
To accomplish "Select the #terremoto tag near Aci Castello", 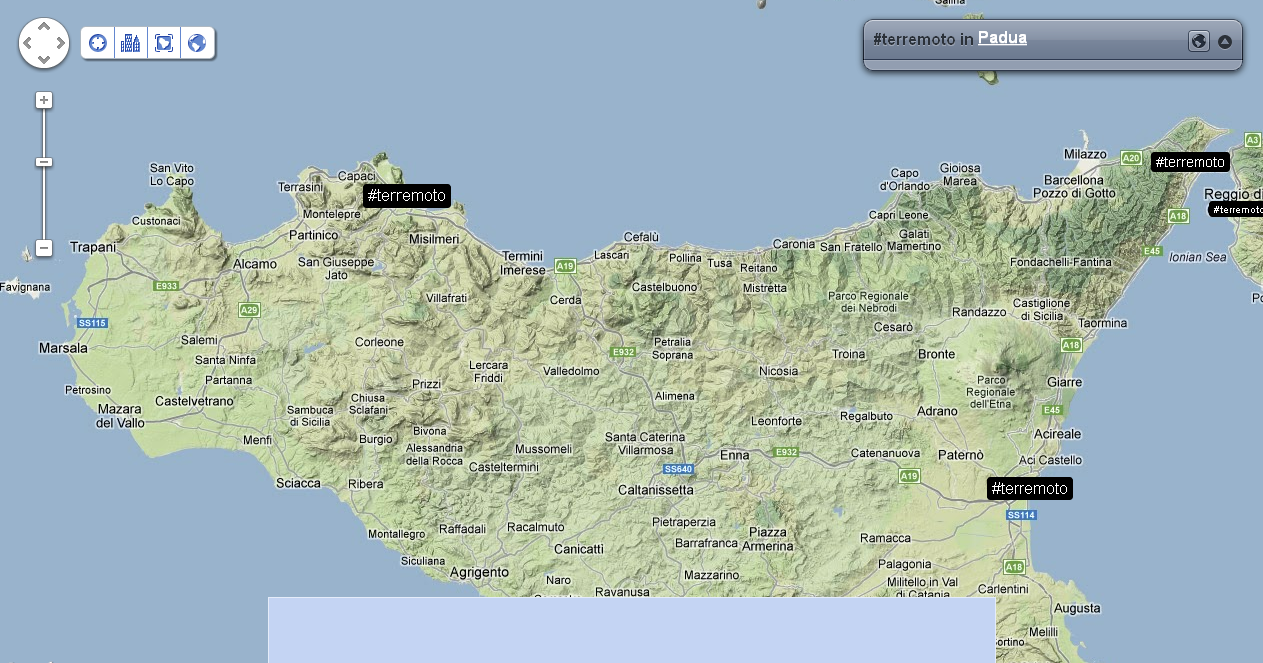I will click(1029, 488).
